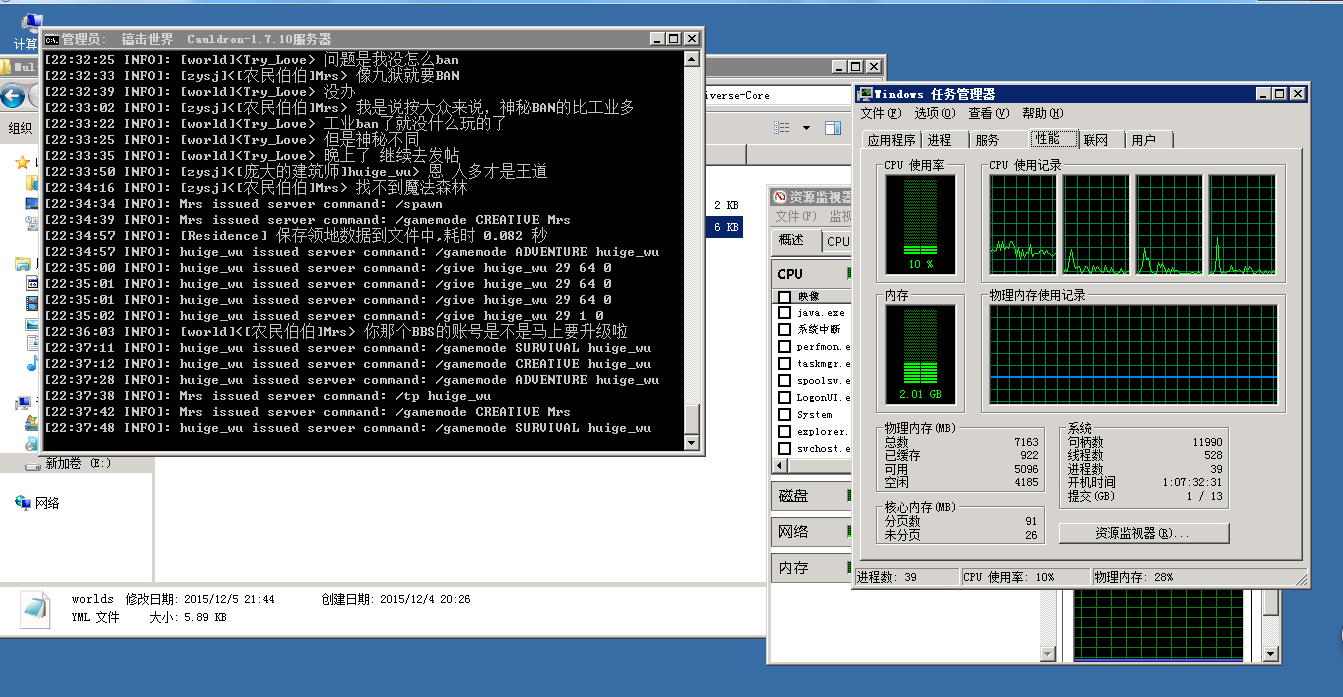Screen dimensions: 1343x697
Task: Open the 网络 network icon in sidebar
Action: [23, 503]
